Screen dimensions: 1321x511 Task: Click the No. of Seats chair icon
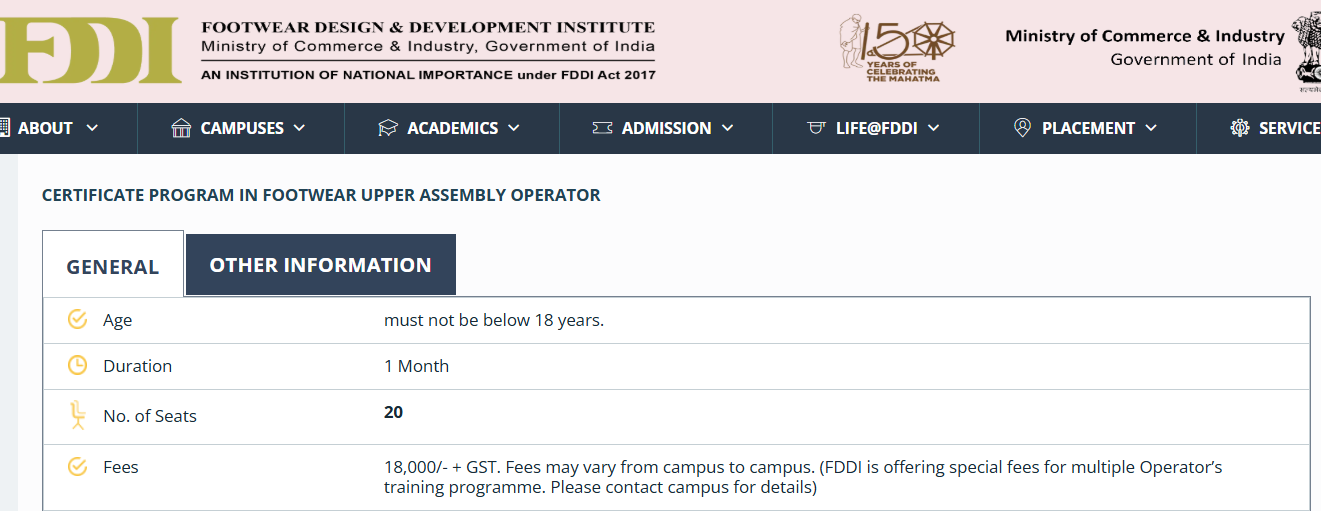[77, 414]
